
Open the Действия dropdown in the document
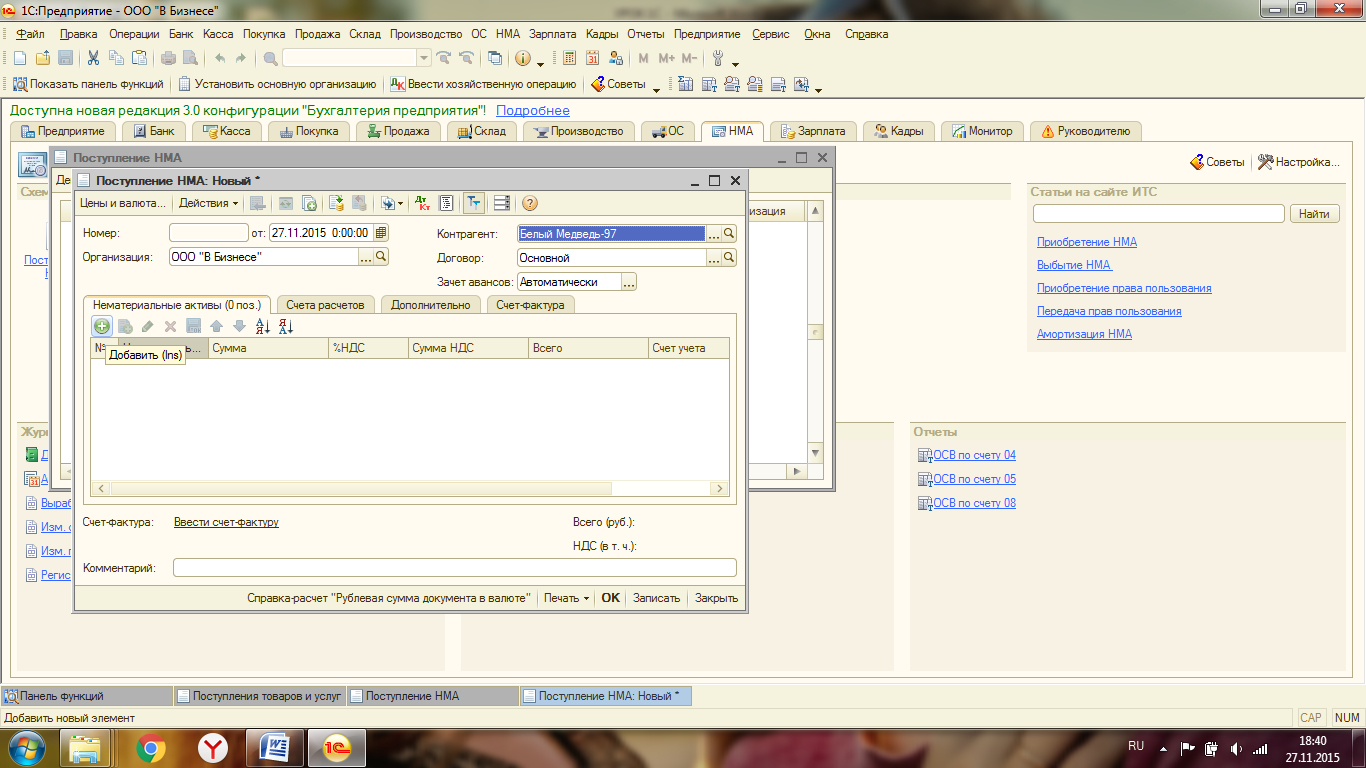click(x=209, y=203)
